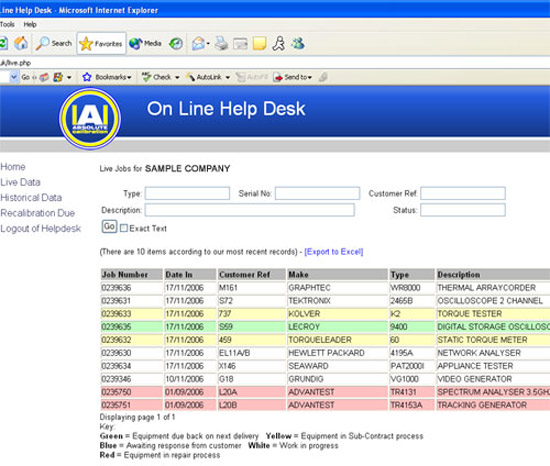Open the Bookmarks dropdown
Screen dimensions: 550x466
point(107,77)
